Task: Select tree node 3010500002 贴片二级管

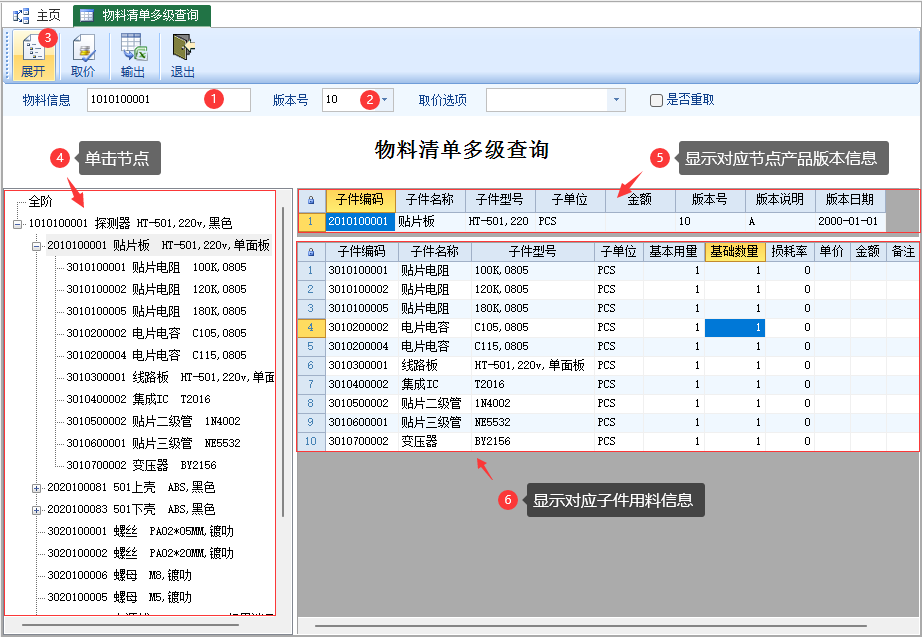Action: pos(153,421)
